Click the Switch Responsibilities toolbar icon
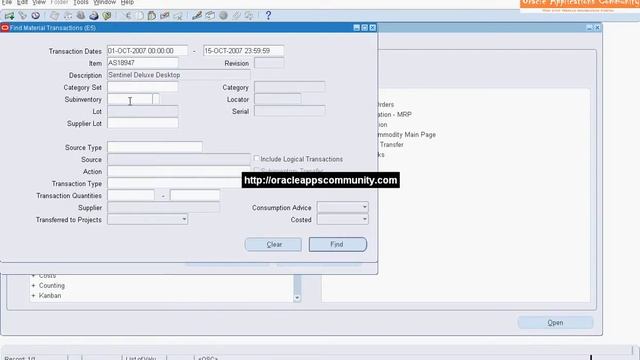640x360 pixels. click(80, 16)
